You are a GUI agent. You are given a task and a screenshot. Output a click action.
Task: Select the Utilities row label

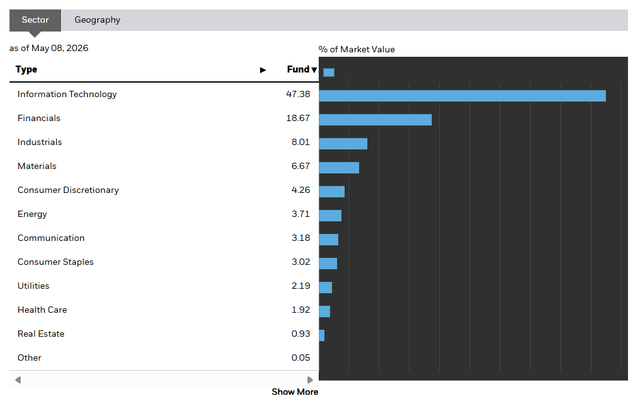click(x=33, y=286)
